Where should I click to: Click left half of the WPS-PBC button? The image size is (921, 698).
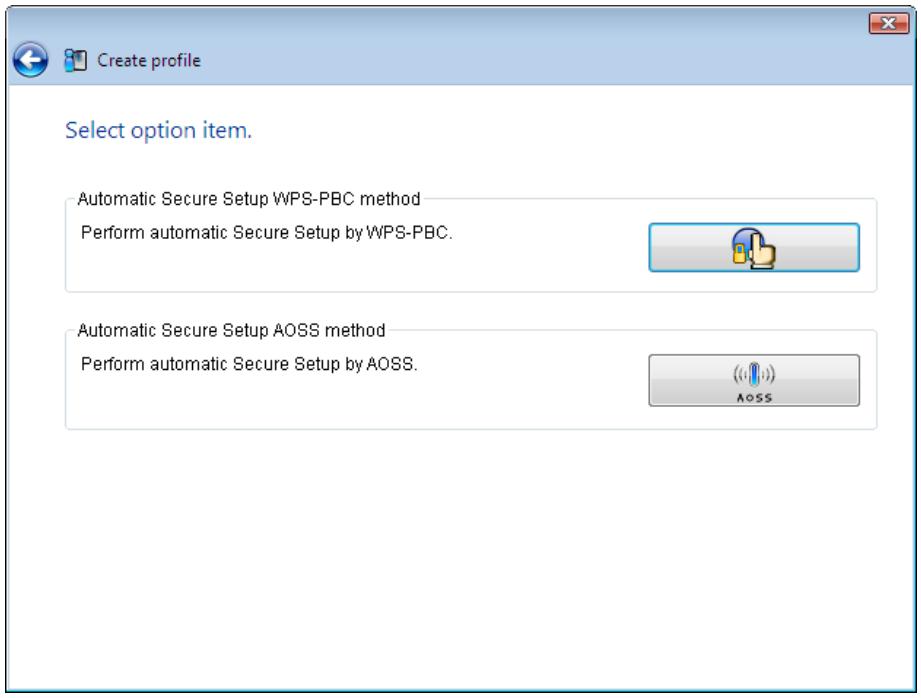click(690, 247)
